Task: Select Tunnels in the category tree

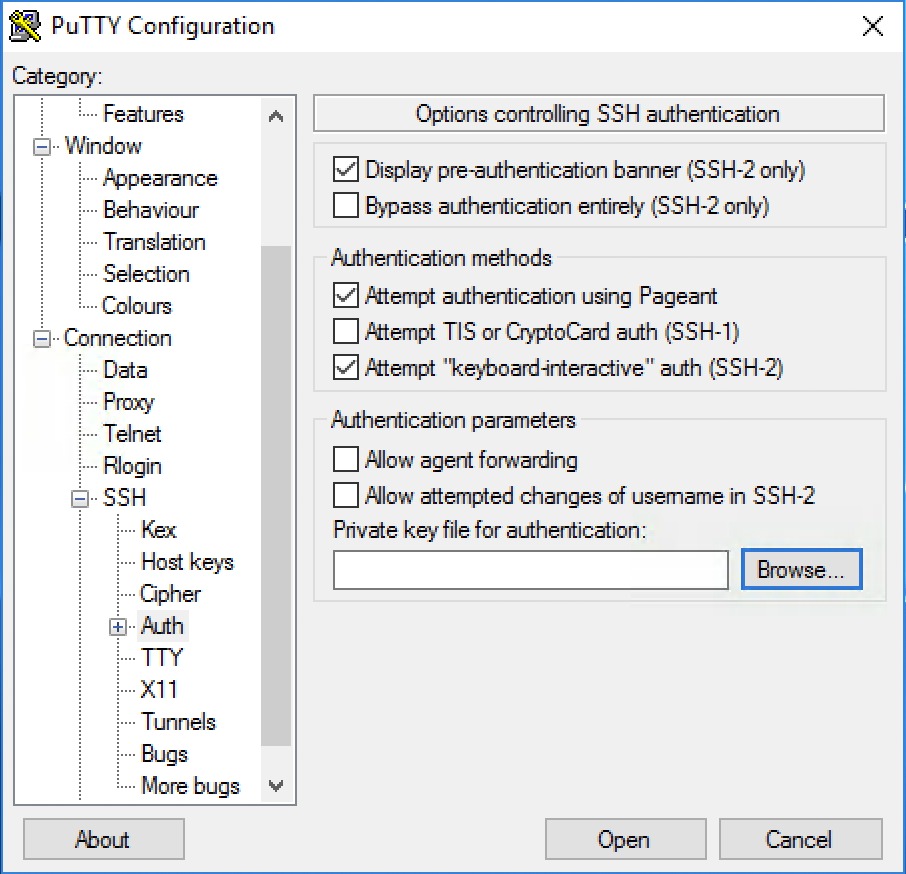Action: (178, 722)
